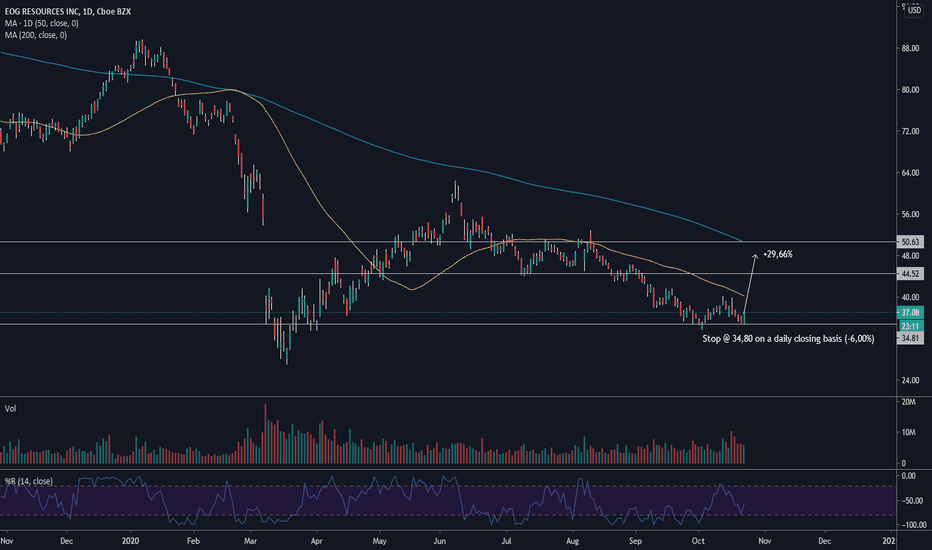This screenshot has width=932, height=550.
Task: Click the 37.08 current price tag
Action: (x=910, y=313)
